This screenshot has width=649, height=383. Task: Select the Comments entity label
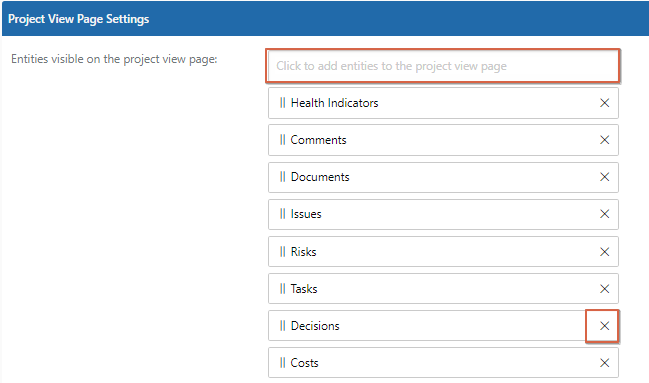pyautogui.click(x=318, y=140)
